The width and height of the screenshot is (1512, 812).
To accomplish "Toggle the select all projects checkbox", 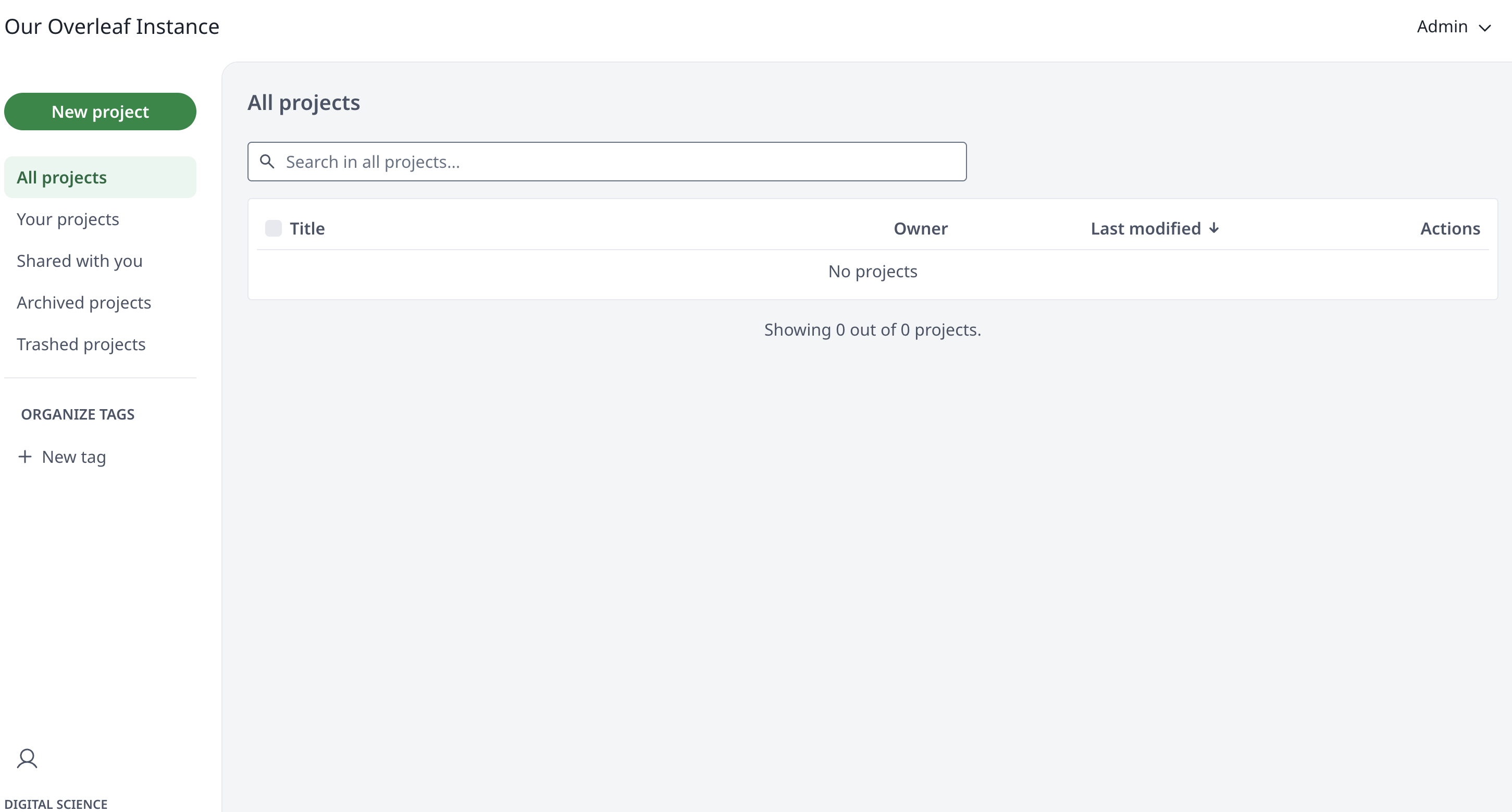I will [x=274, y=228].
